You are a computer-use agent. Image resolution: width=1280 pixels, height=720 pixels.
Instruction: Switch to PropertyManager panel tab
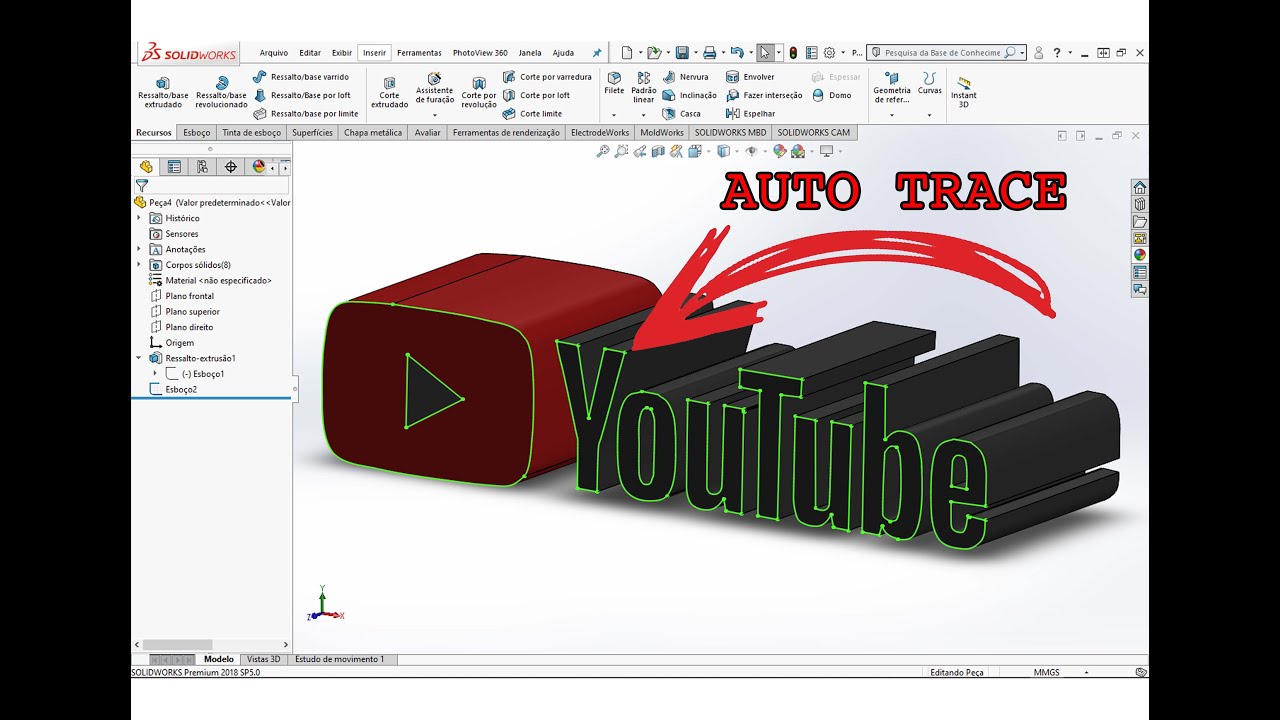[174, 167]
